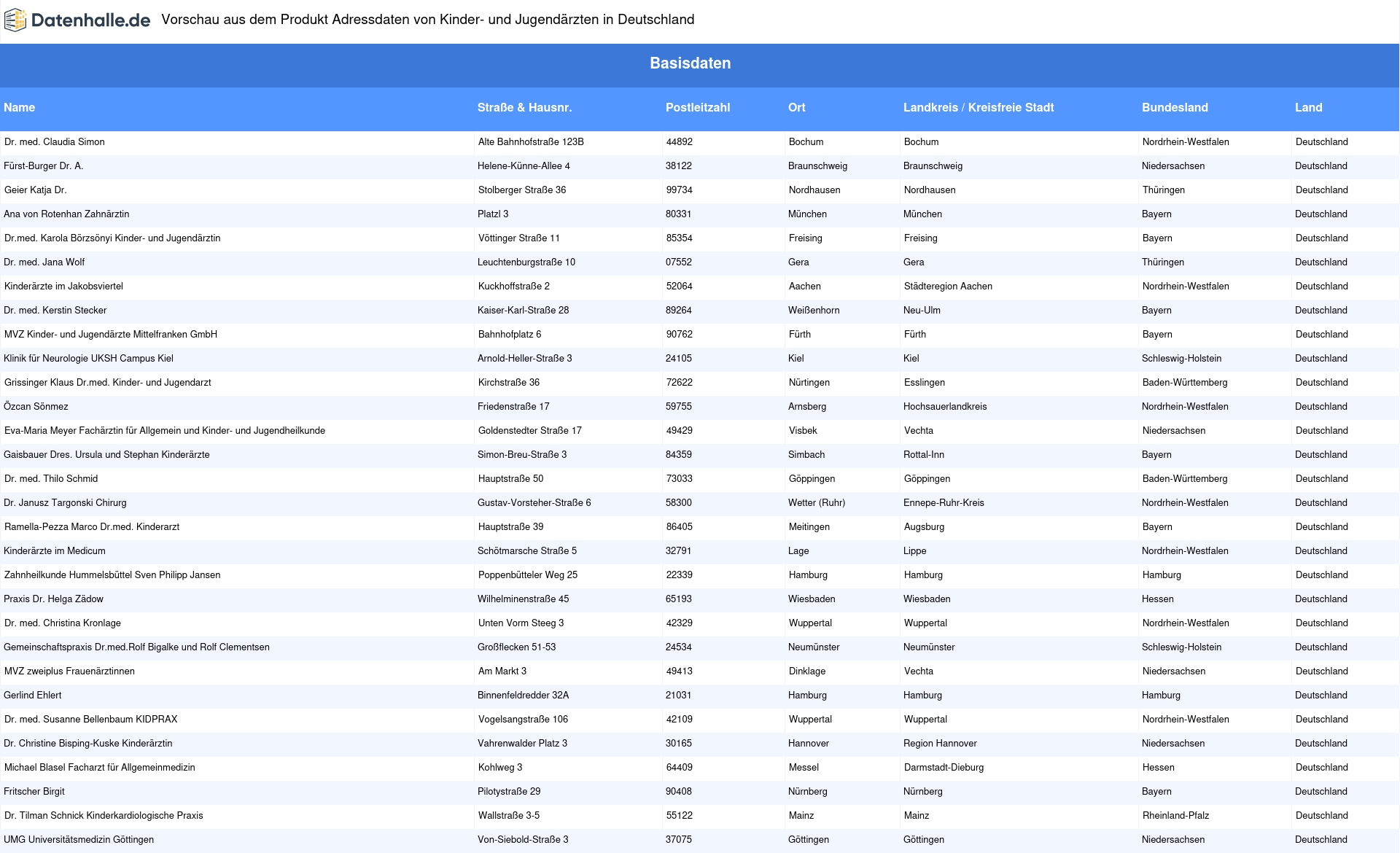Click Kinderärzte im Medicum
The height and width of the screenshot is (853, 1400).
(55, 551)
